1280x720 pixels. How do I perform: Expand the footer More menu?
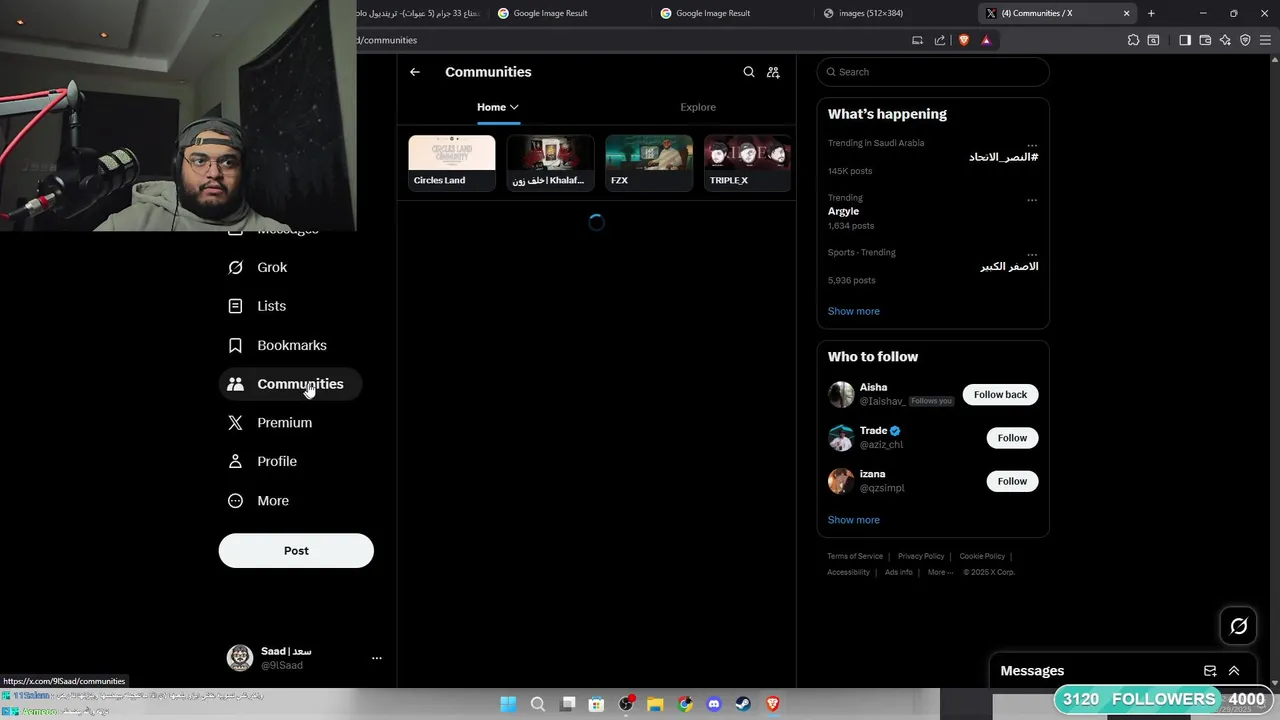940,572
